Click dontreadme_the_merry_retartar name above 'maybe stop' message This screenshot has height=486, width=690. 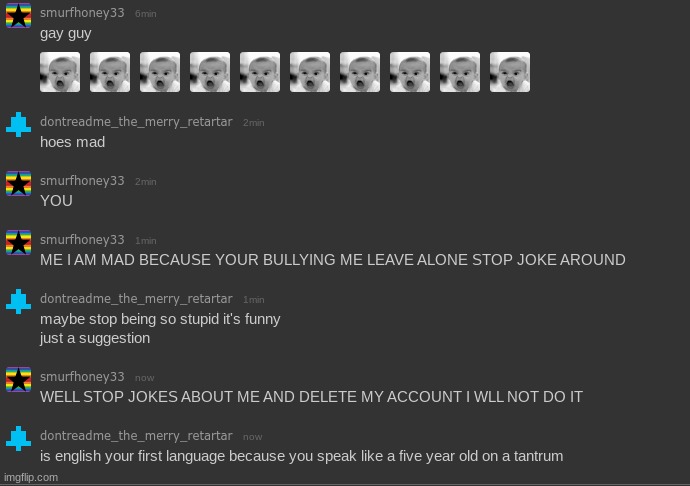coord(136,299)
